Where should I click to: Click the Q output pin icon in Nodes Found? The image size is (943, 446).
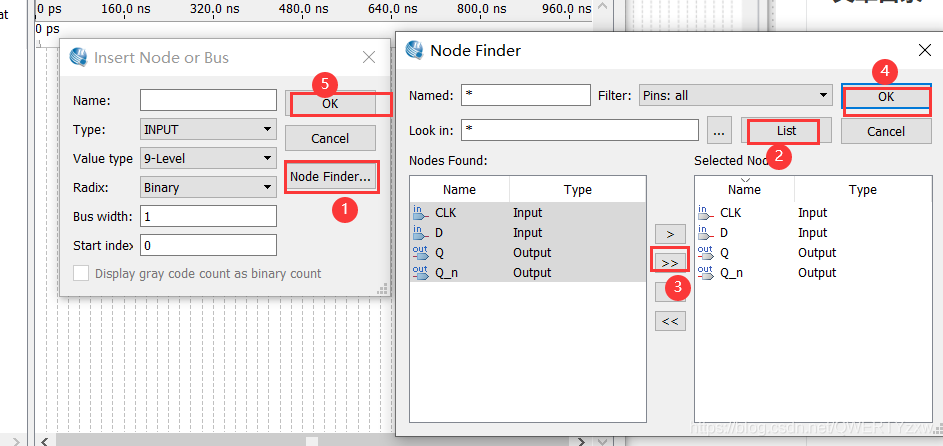(x=420, y=252)
